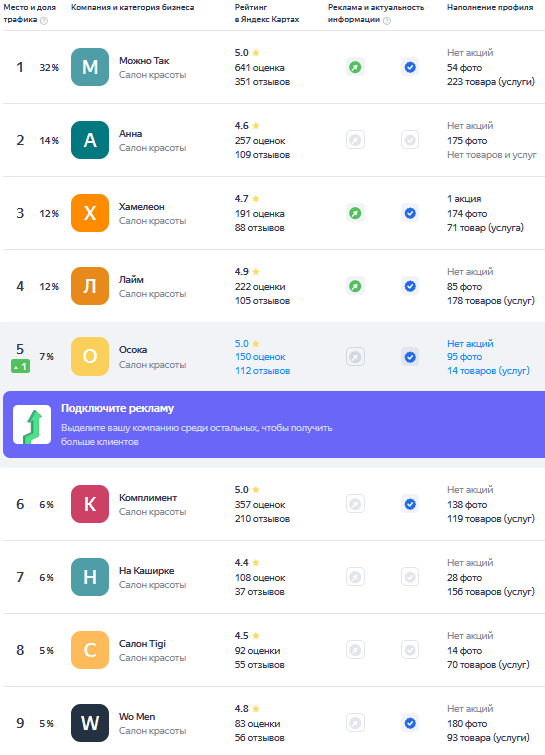Click the 'Подключите рекламу' banner
Viewport: 545px width, 755px height.
[274, 424]
